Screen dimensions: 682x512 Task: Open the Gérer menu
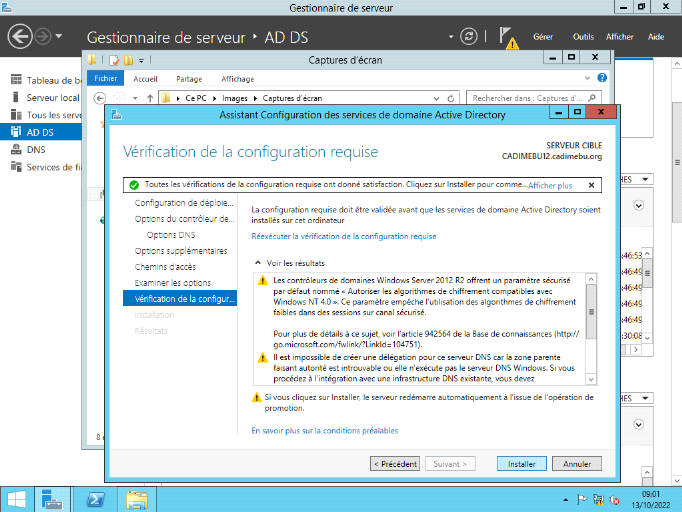click(543, 37)
